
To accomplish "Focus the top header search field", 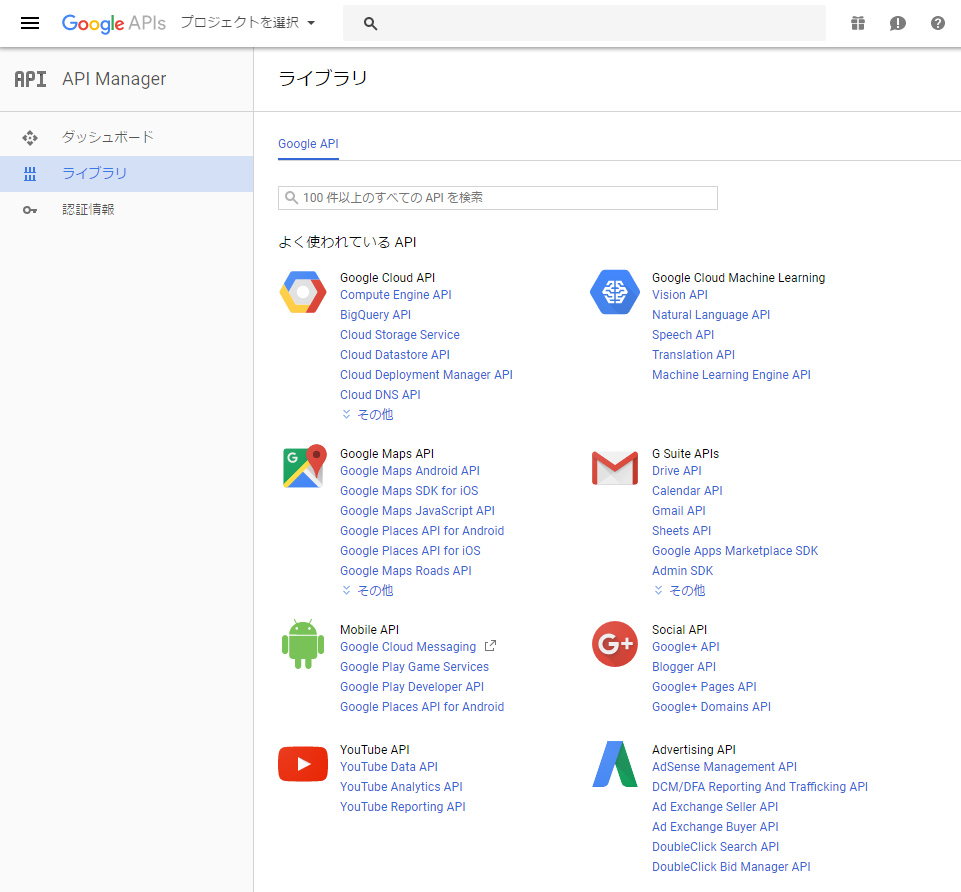I will coord(584,23).
